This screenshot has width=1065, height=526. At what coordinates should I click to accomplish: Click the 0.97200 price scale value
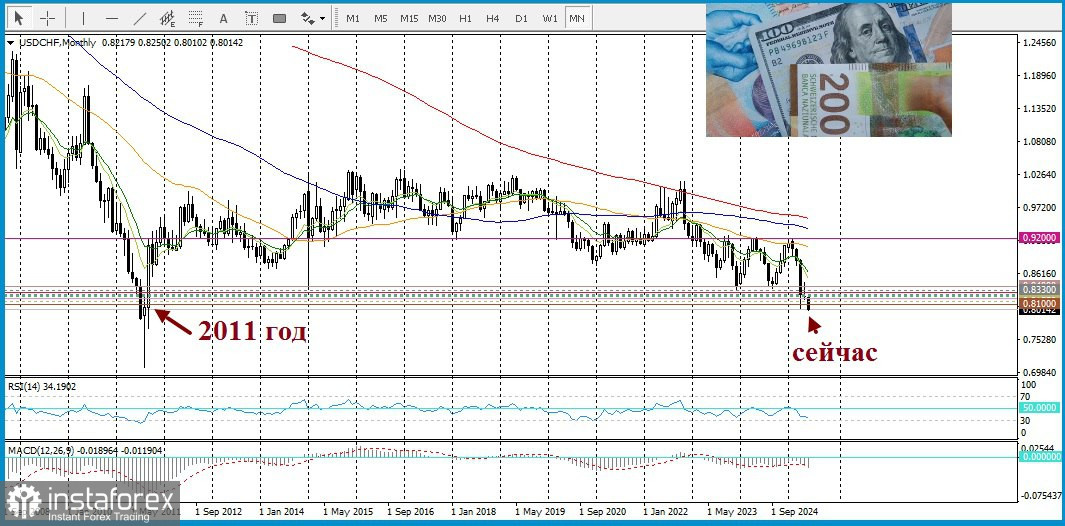point(1041,207)
